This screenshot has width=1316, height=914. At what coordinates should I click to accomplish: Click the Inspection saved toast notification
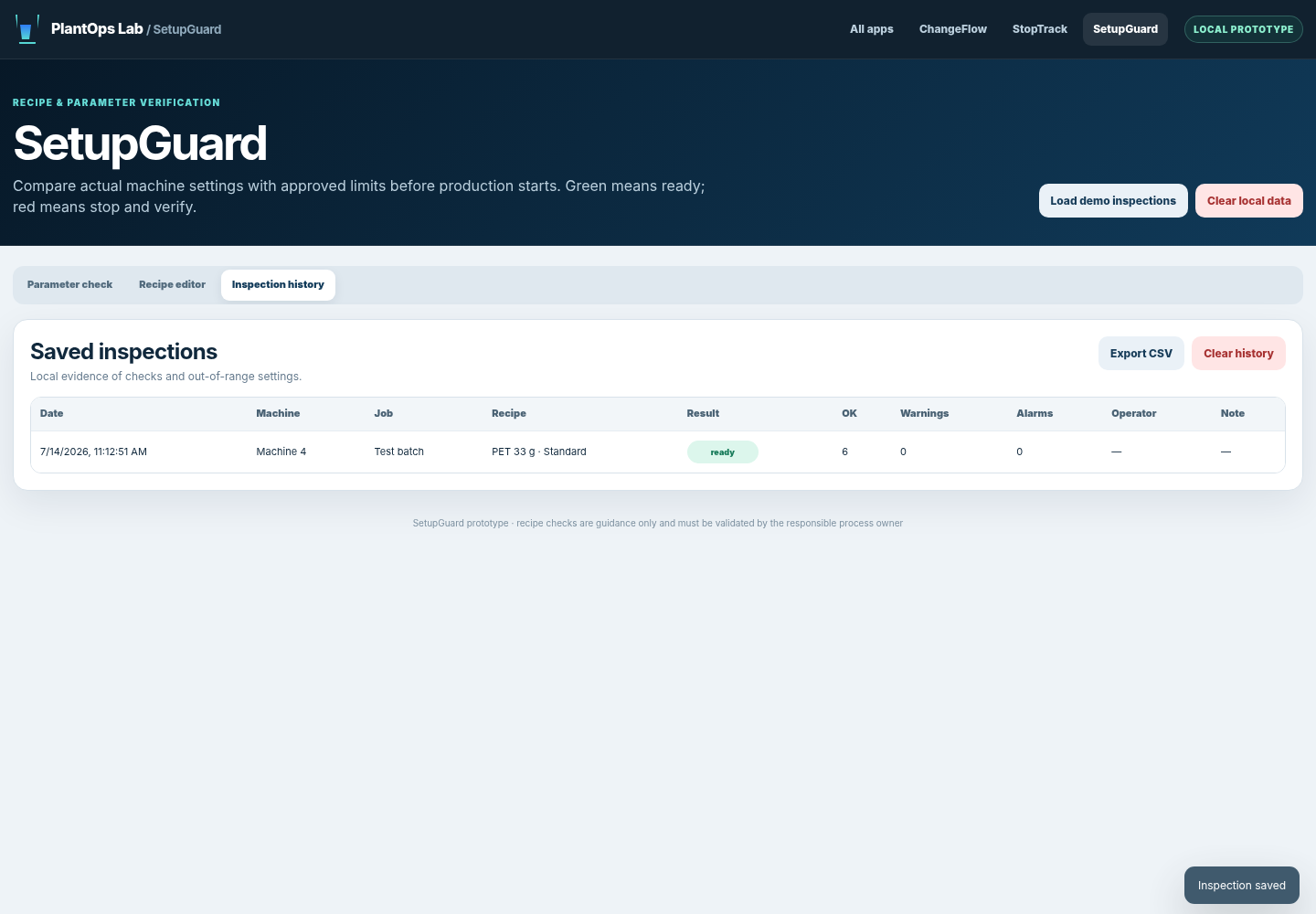coord(1242,886)
